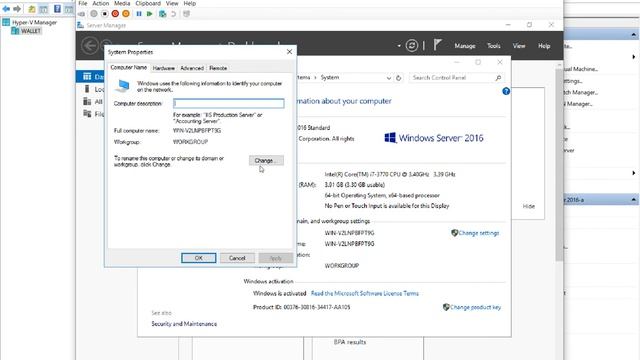Click the red Shut Down toolbar icon

tap(115, 14)
